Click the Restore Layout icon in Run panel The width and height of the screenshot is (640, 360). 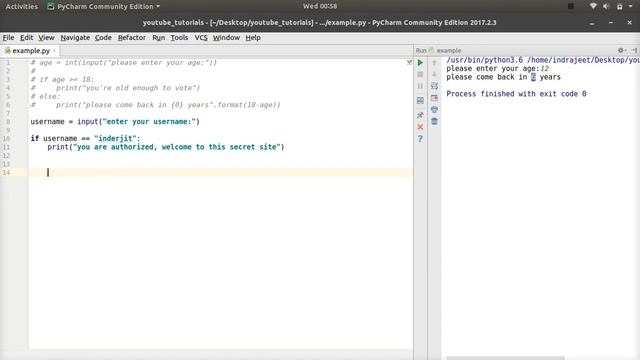(420, 100)
